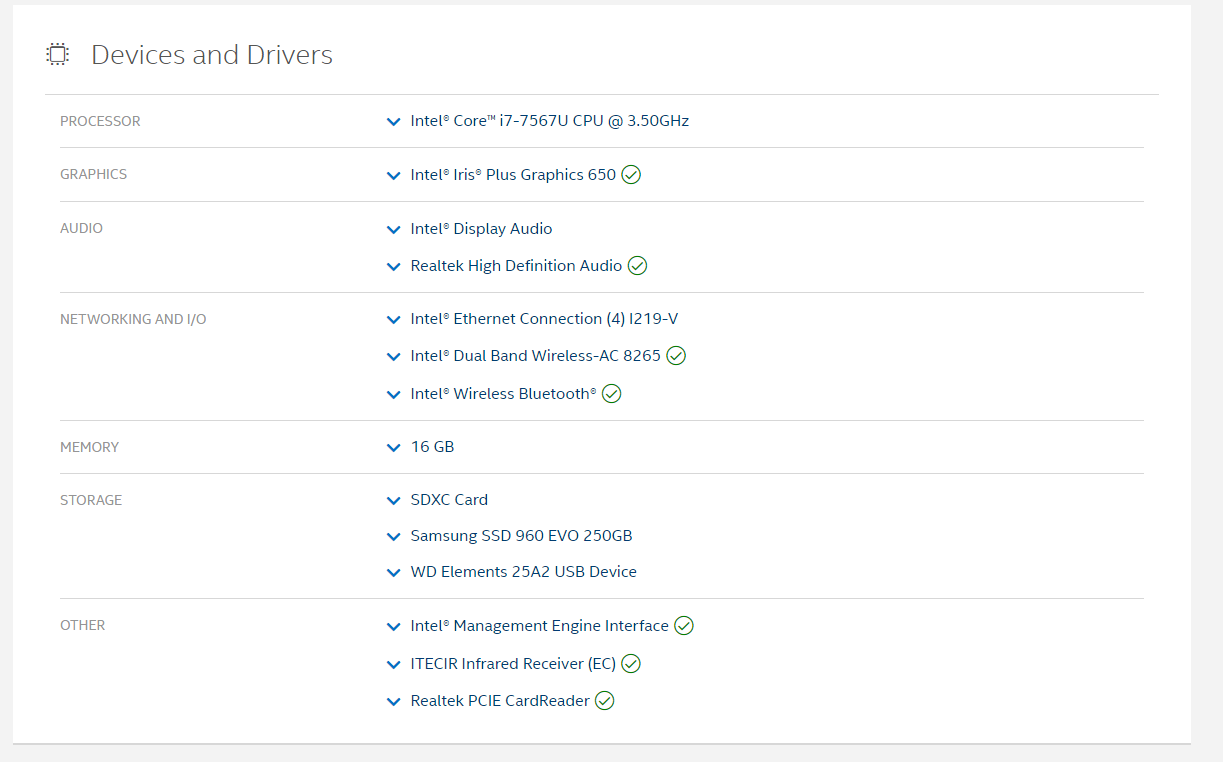The width and height of the screenshot is (1223, 762).
Task: Expand the ITECIR Infrared Receiver chevron
Action: pyautogui.click(x=393, y=665)
